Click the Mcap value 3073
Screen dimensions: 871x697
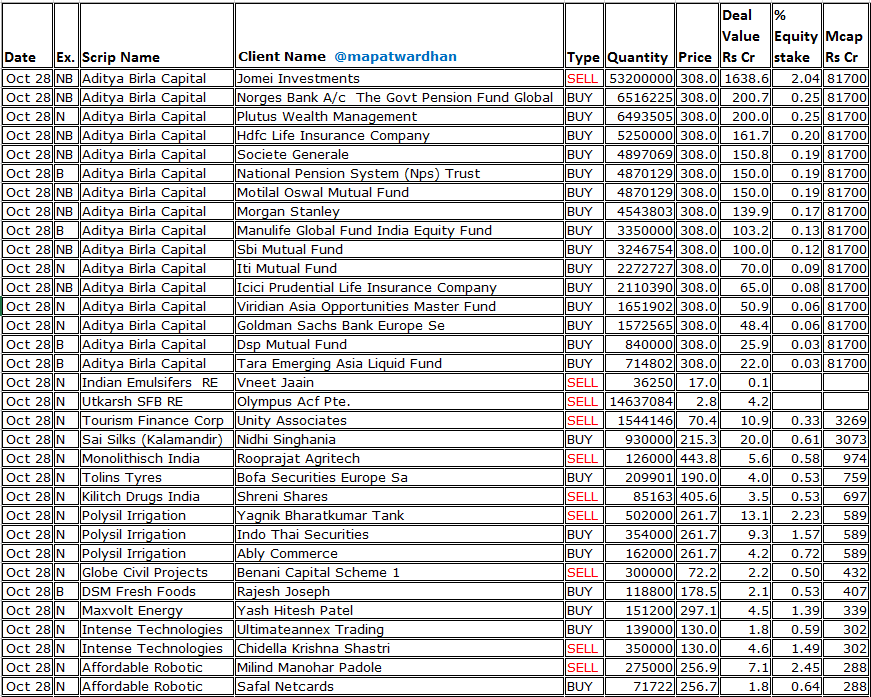pos(845,439)
